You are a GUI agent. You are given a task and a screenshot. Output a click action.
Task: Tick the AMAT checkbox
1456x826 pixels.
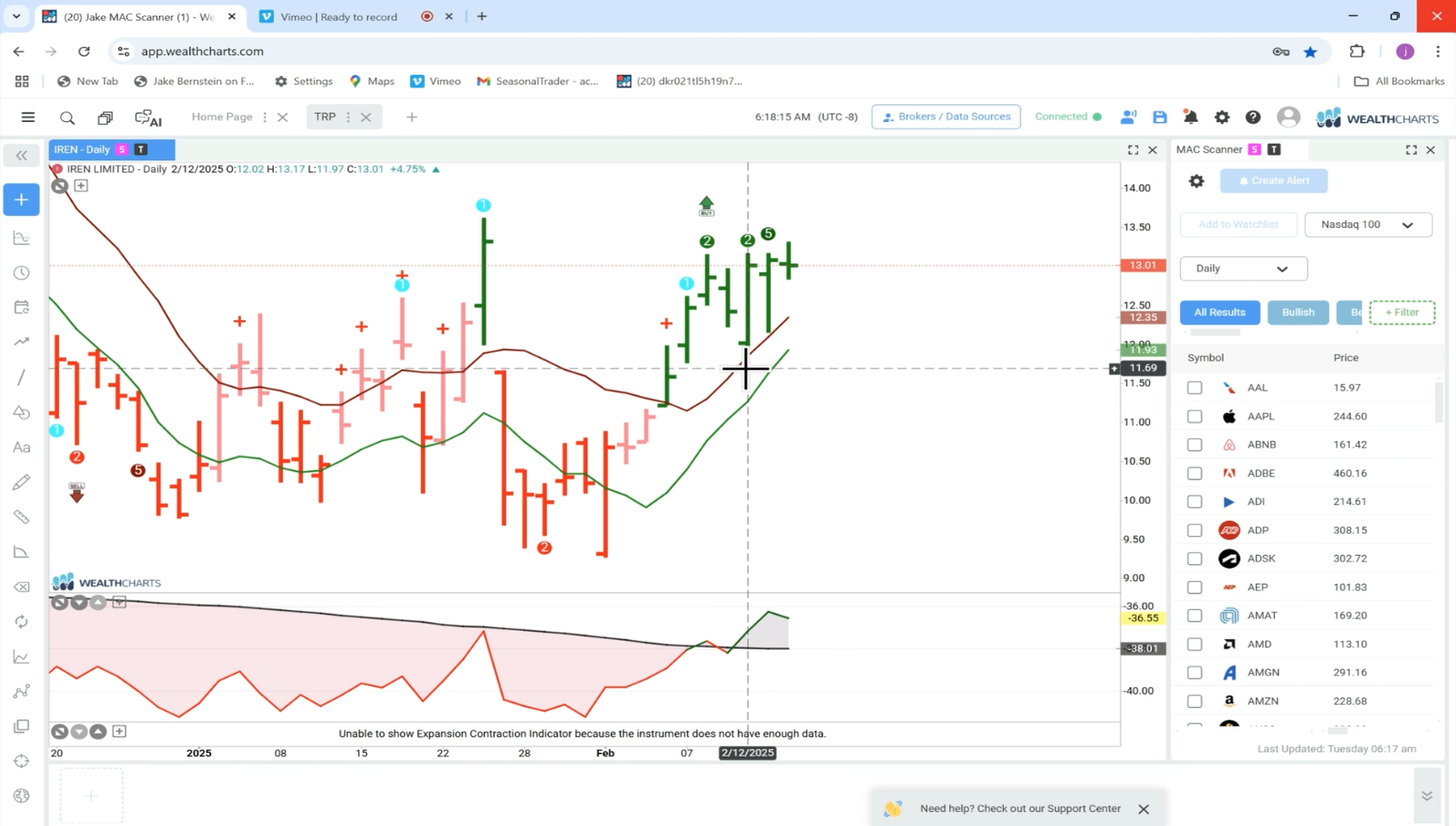(1194, 616)
